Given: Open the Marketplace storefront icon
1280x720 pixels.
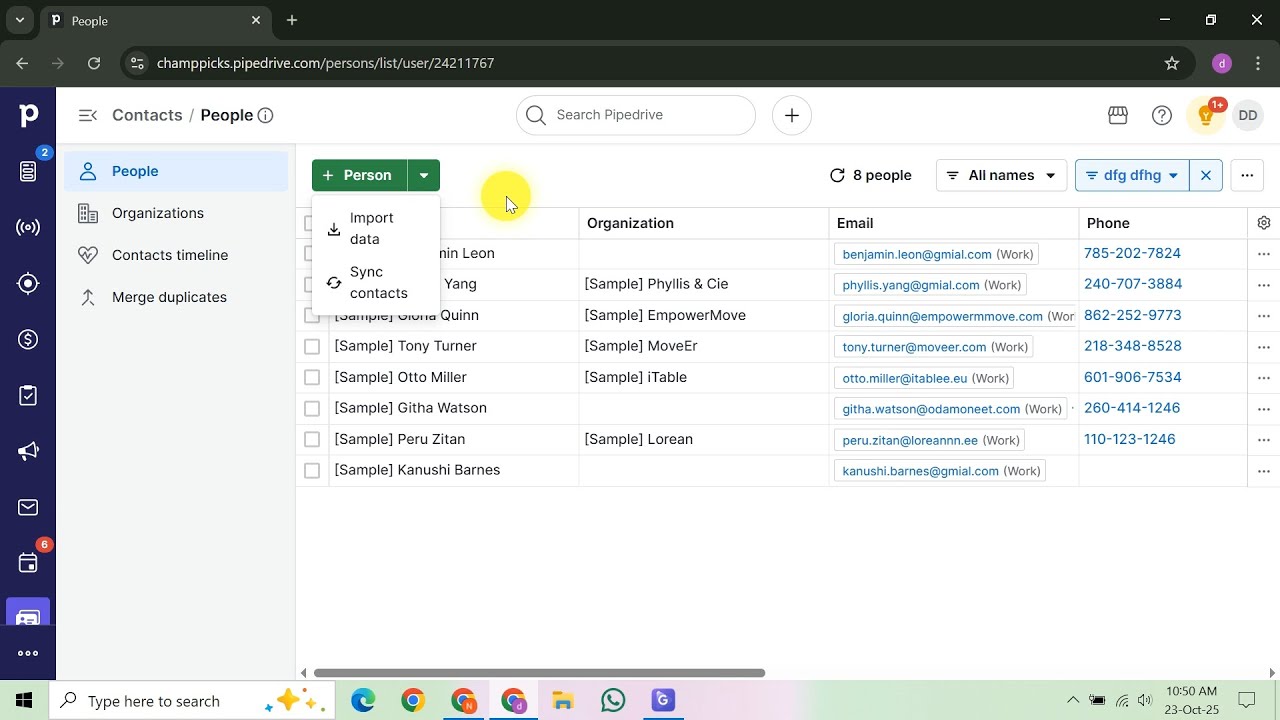Looking at the screenshot, I should coord(1118,115).
